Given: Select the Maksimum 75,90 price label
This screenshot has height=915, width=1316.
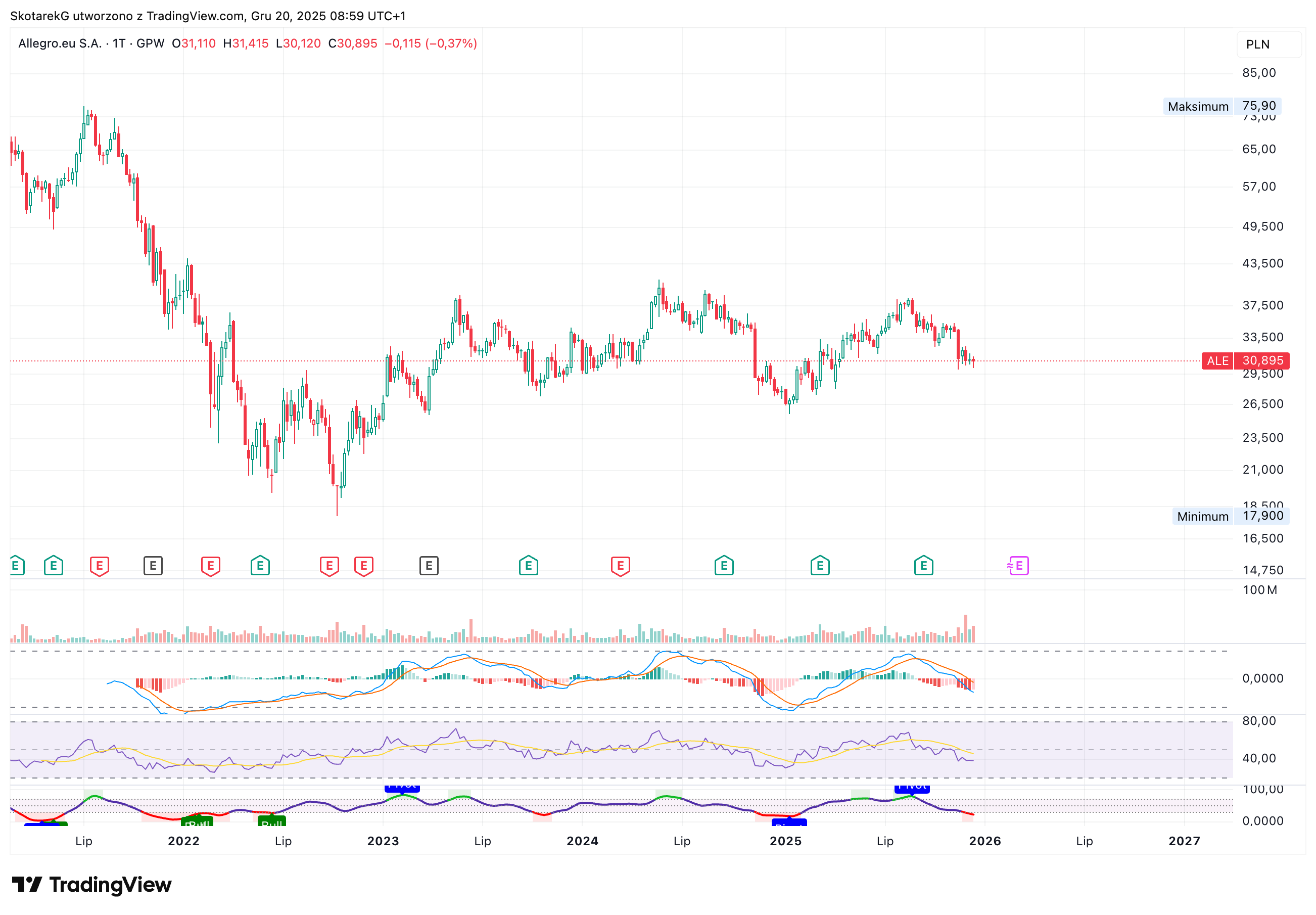Looking at the screenshot, I should click(x=1221, y=106).
